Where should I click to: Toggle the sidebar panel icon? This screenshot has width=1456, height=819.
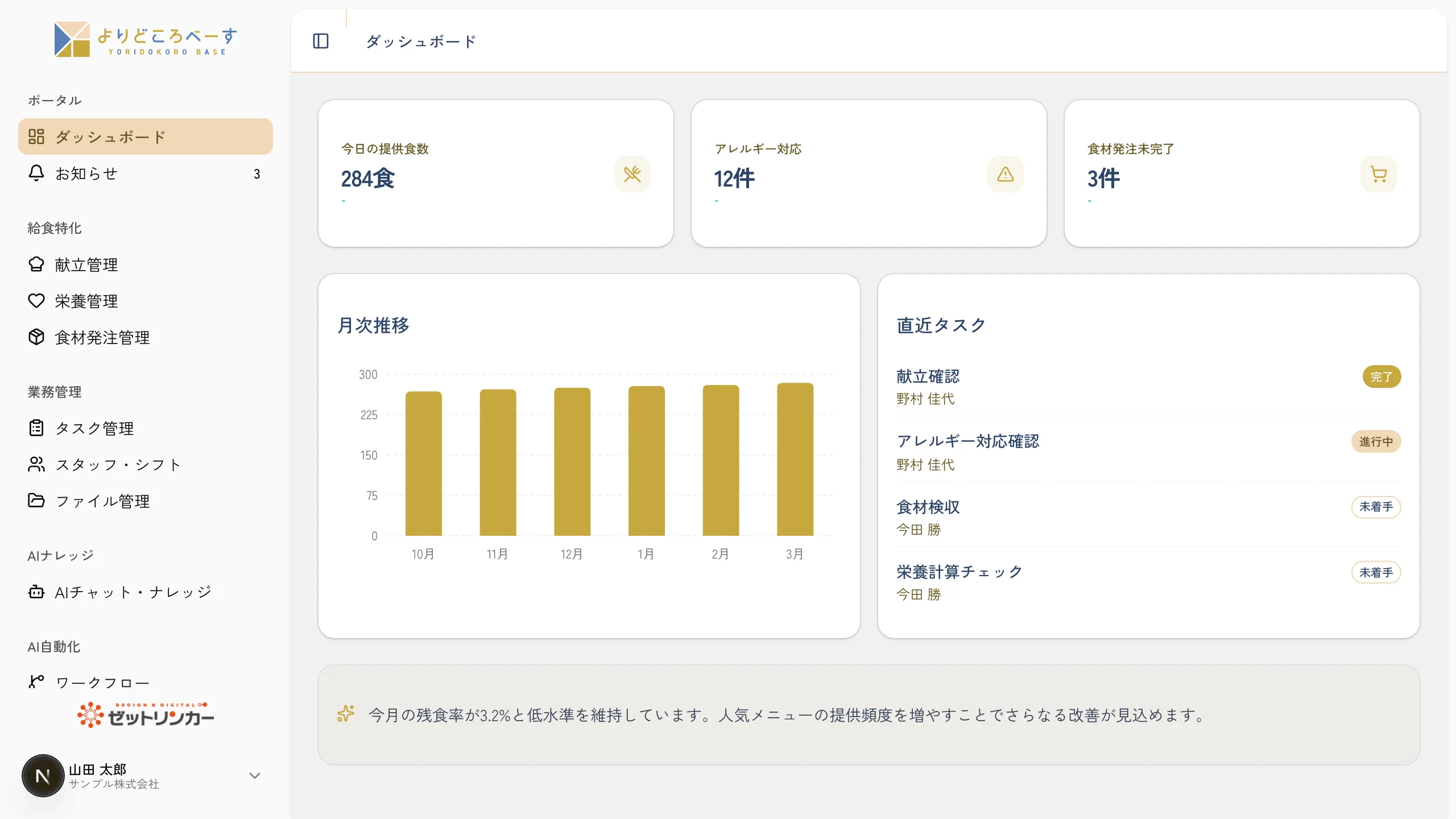[x=321, y=41]
